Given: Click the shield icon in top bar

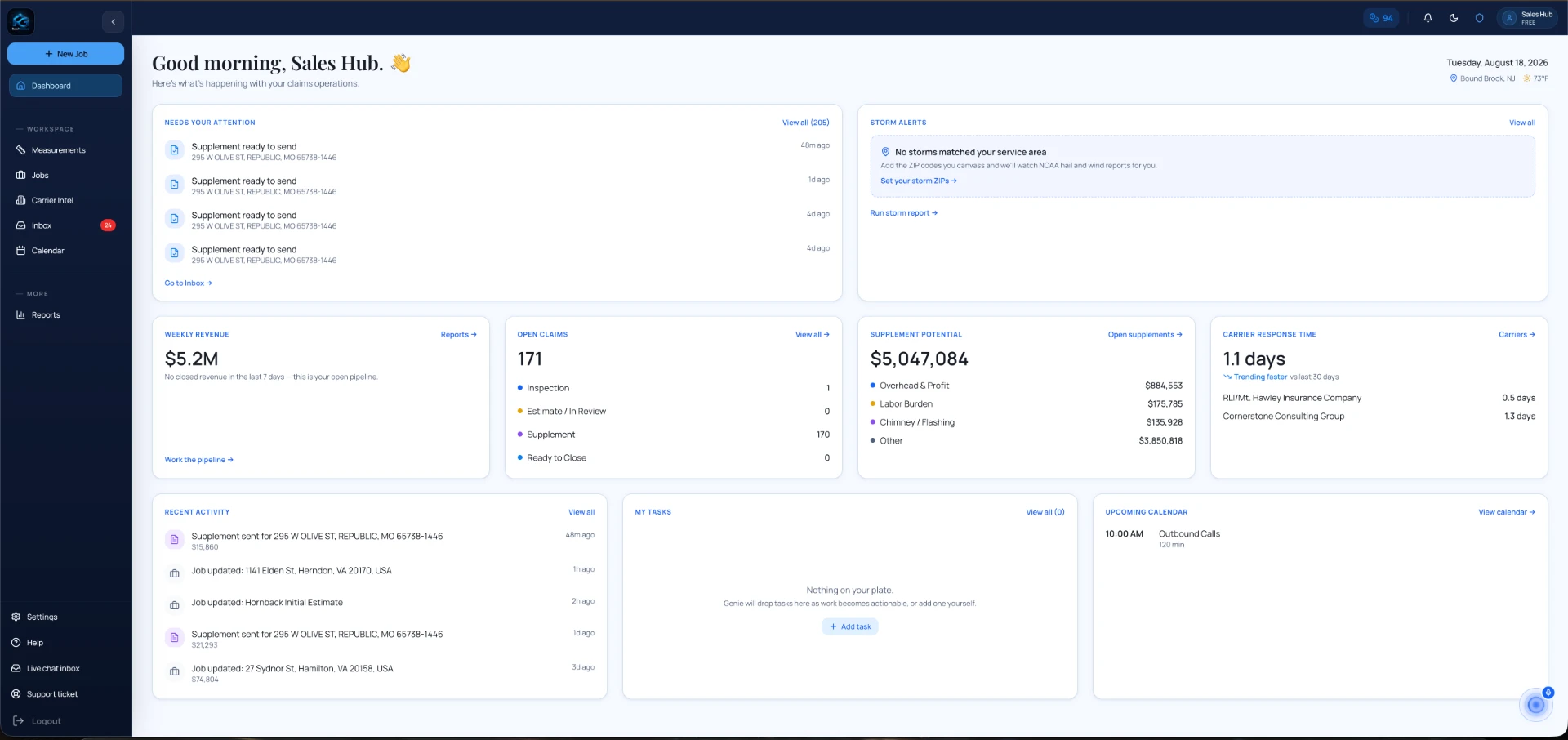Looking at the screenshot, I should pos(1479,18).
